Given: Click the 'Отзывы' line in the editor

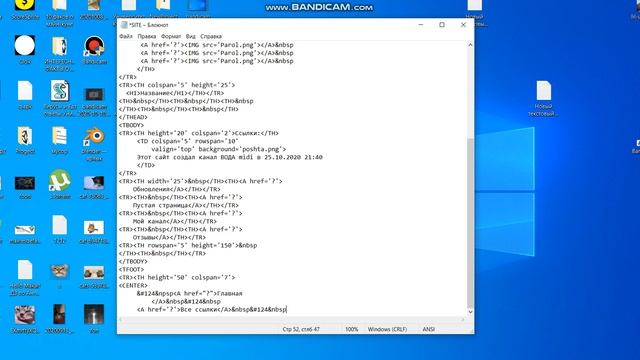Looking at the screenshot, I should (169, 237).
